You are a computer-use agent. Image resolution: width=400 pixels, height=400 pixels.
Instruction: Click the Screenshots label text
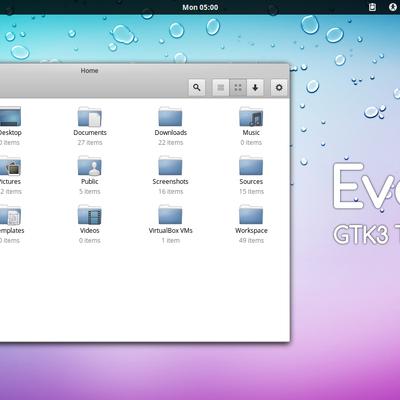[170, 181]
